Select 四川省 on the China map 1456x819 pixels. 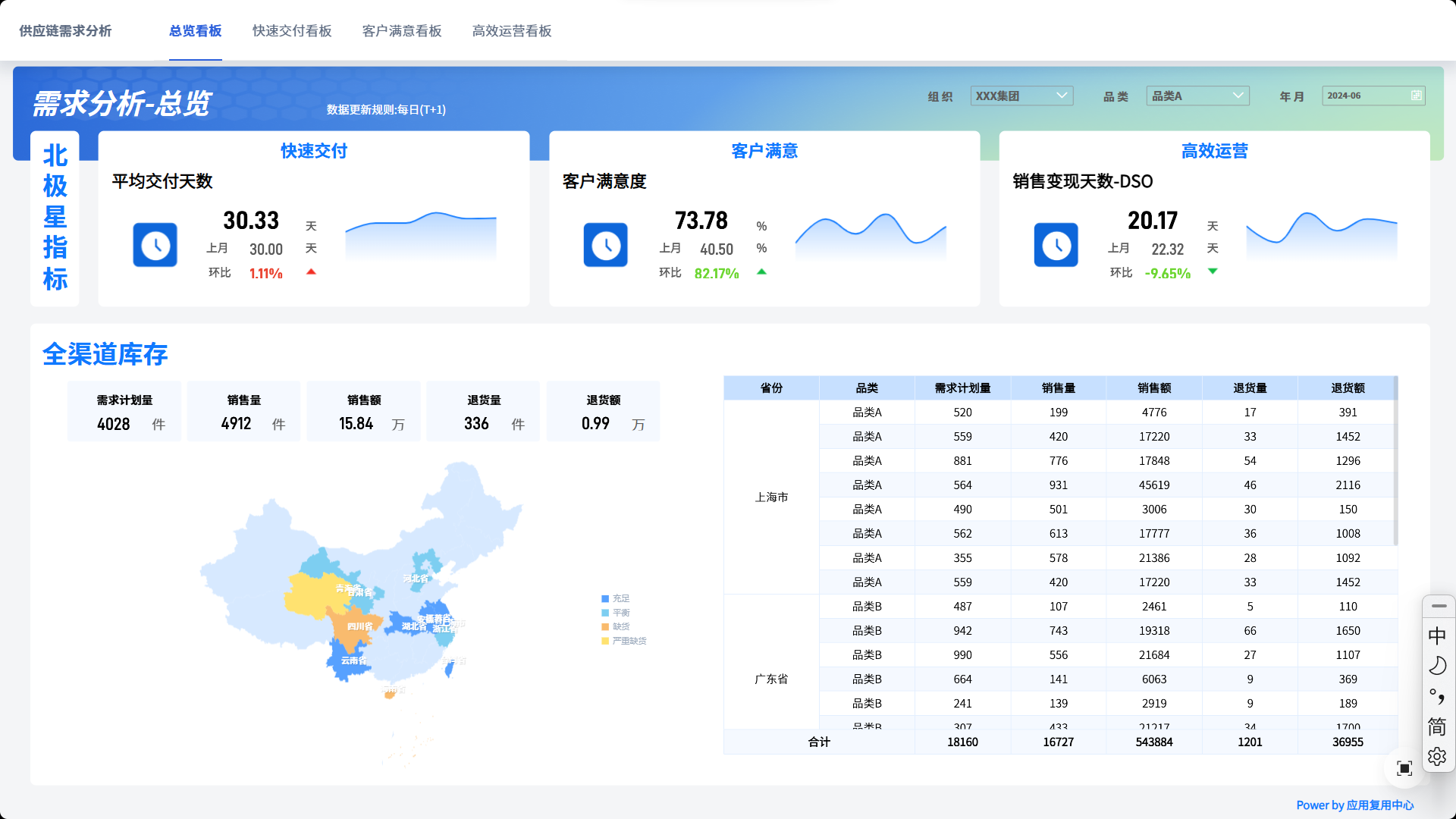pos(355,629)
